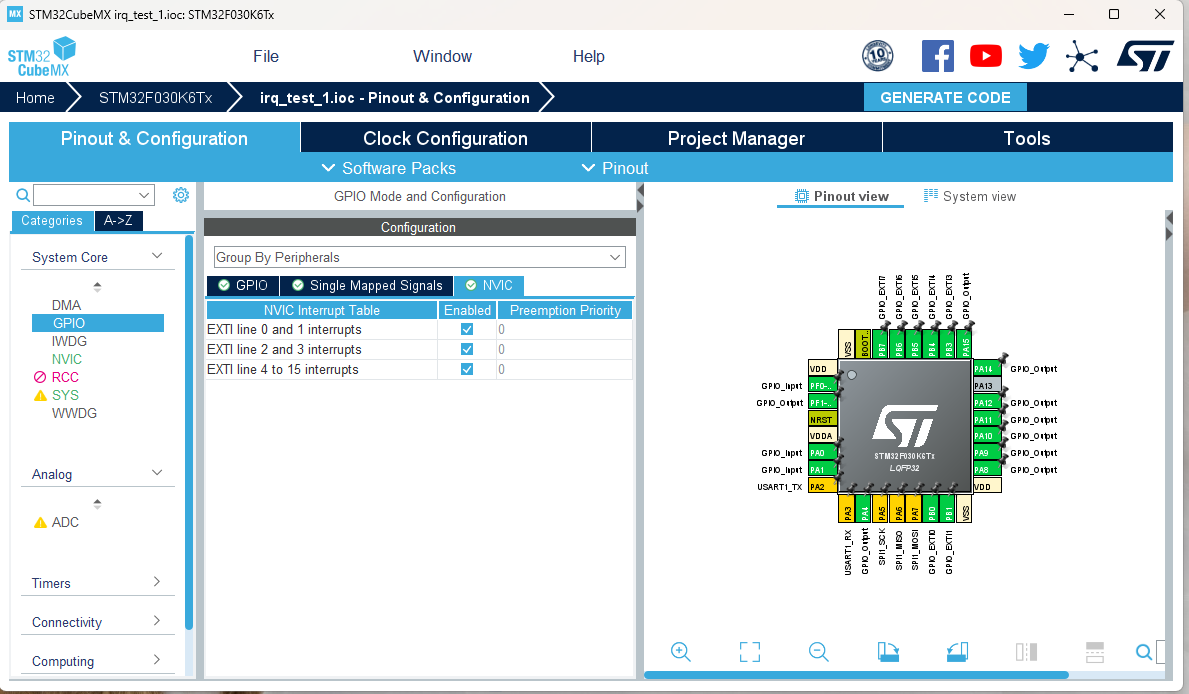This screenshot has height=694, width=1189.
Task: Select RCC in the System Core list
Action: 65,377
